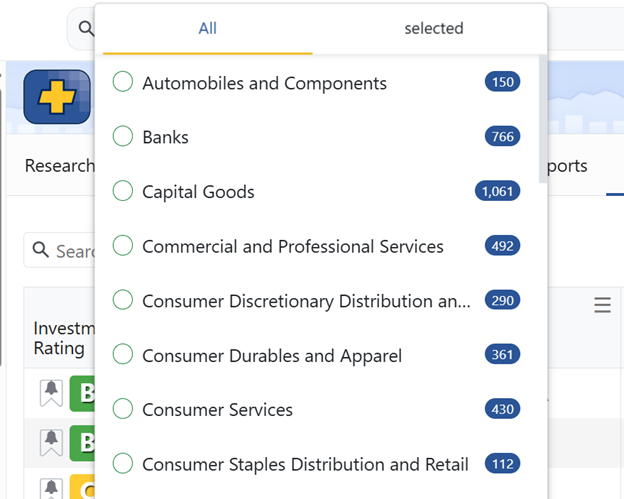624x499 pixels.
Task: Click the alert bell beside the yellow rating badge
Action: pos(51,487)
